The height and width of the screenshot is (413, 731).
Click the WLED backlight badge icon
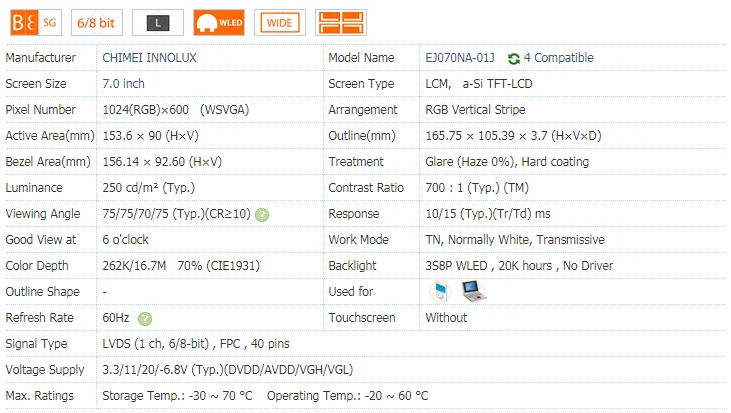(219, 22)
